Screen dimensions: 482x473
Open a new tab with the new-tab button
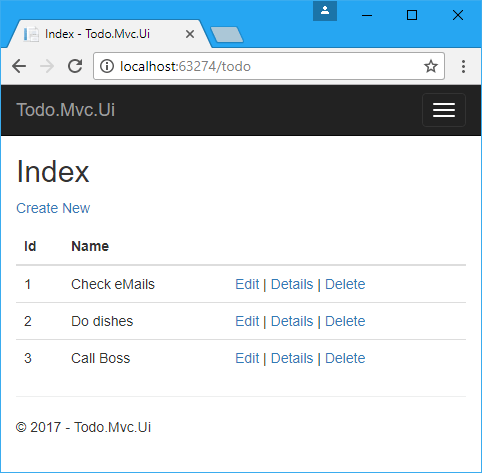[x=227, y=35]
